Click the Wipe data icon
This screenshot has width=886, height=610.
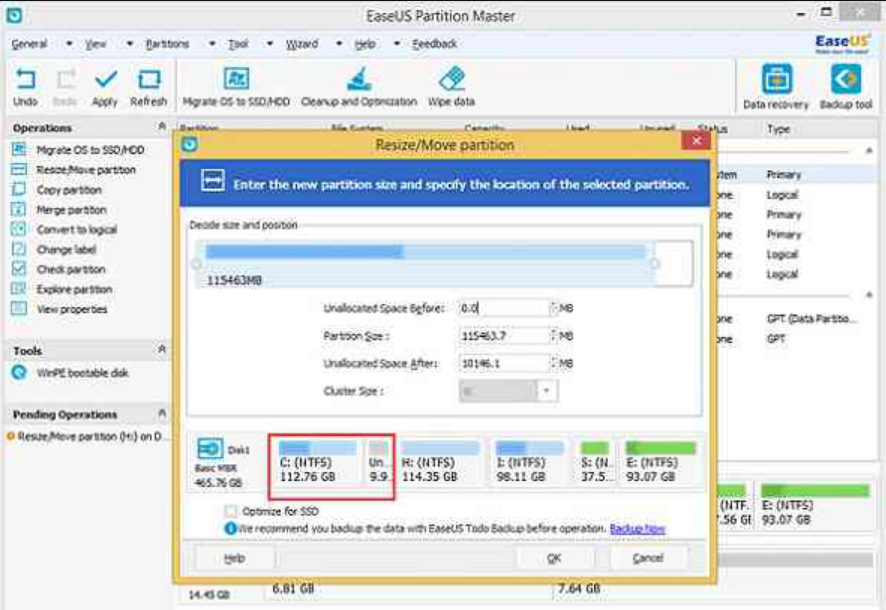451,79
